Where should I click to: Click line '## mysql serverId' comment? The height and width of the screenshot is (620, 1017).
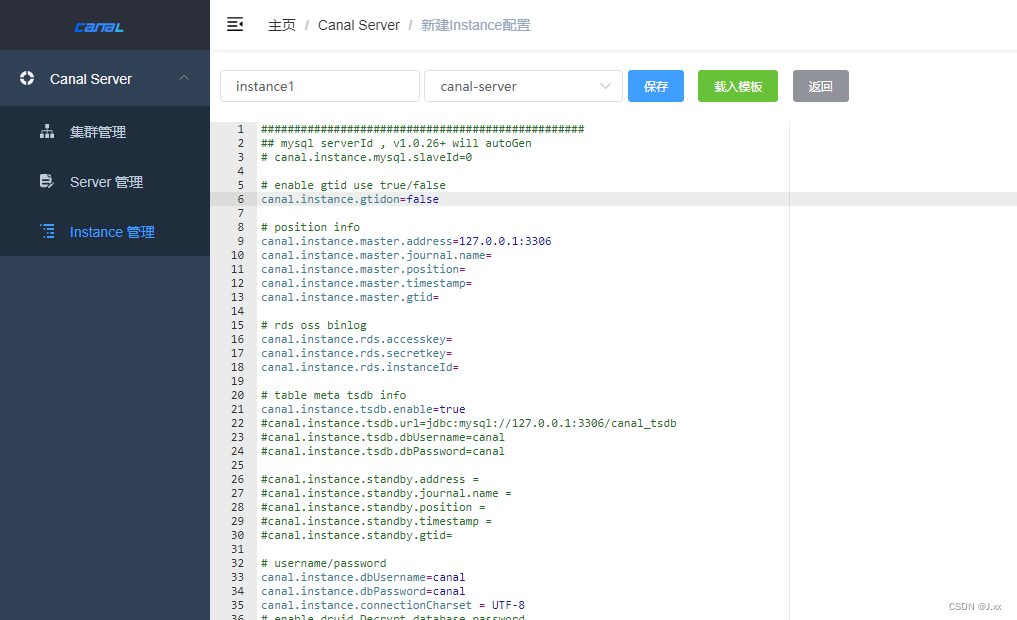pyautogui.click(x=396, y=143)
